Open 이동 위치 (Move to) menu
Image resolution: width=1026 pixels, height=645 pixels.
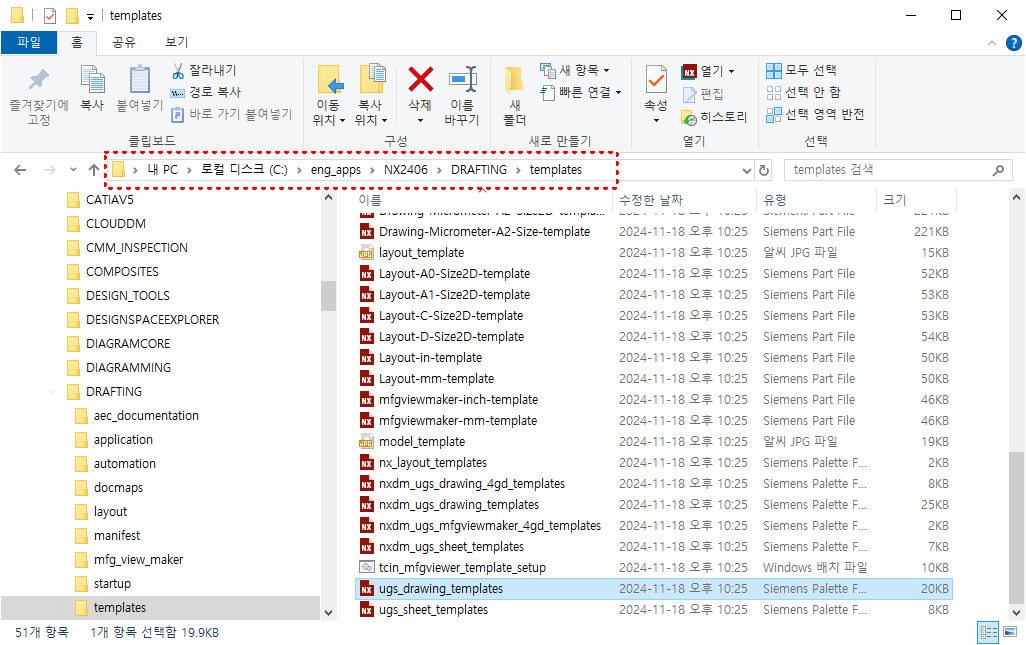click(x=328, y=96)
